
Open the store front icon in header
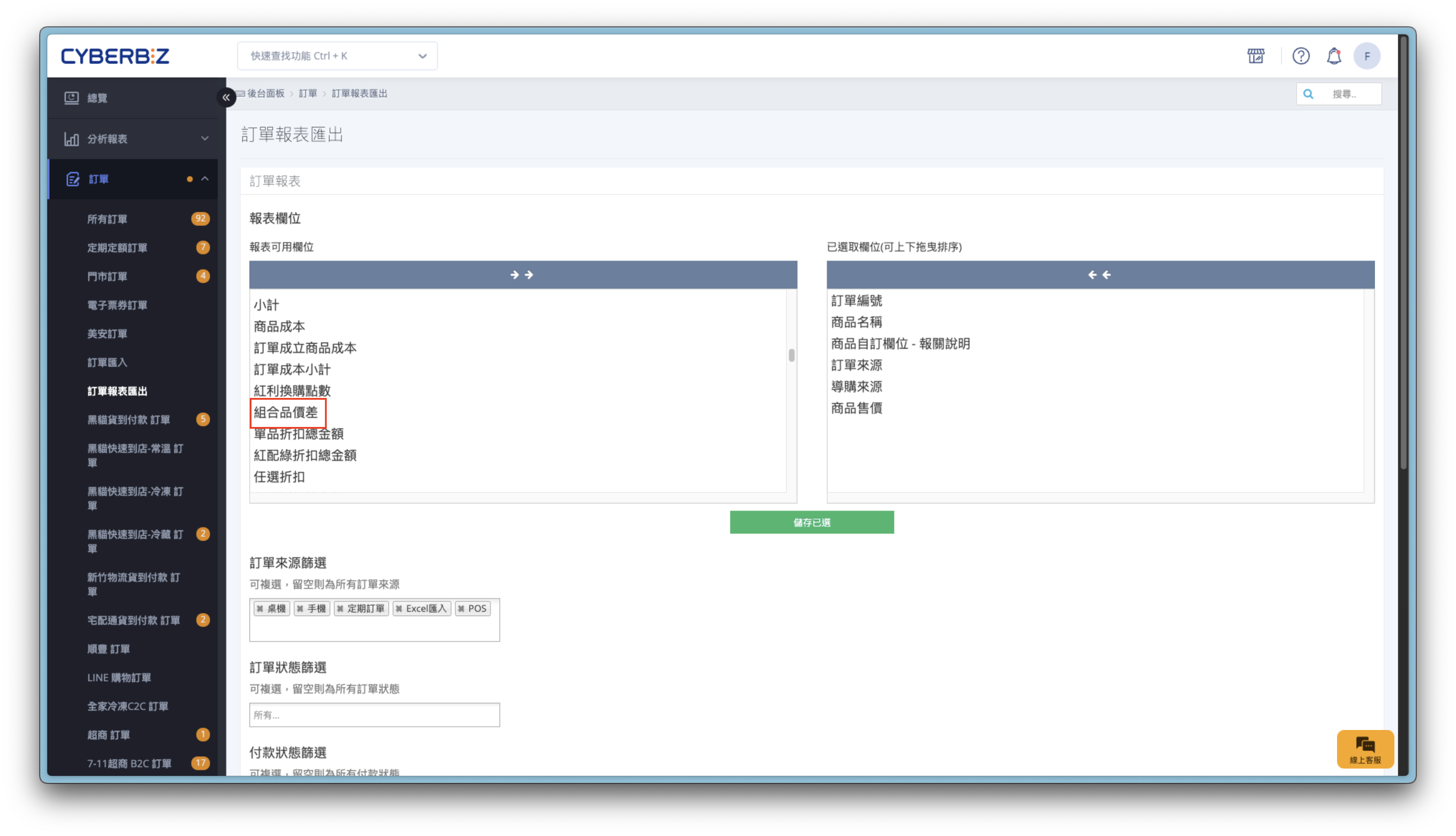(x=1256, y=56)
